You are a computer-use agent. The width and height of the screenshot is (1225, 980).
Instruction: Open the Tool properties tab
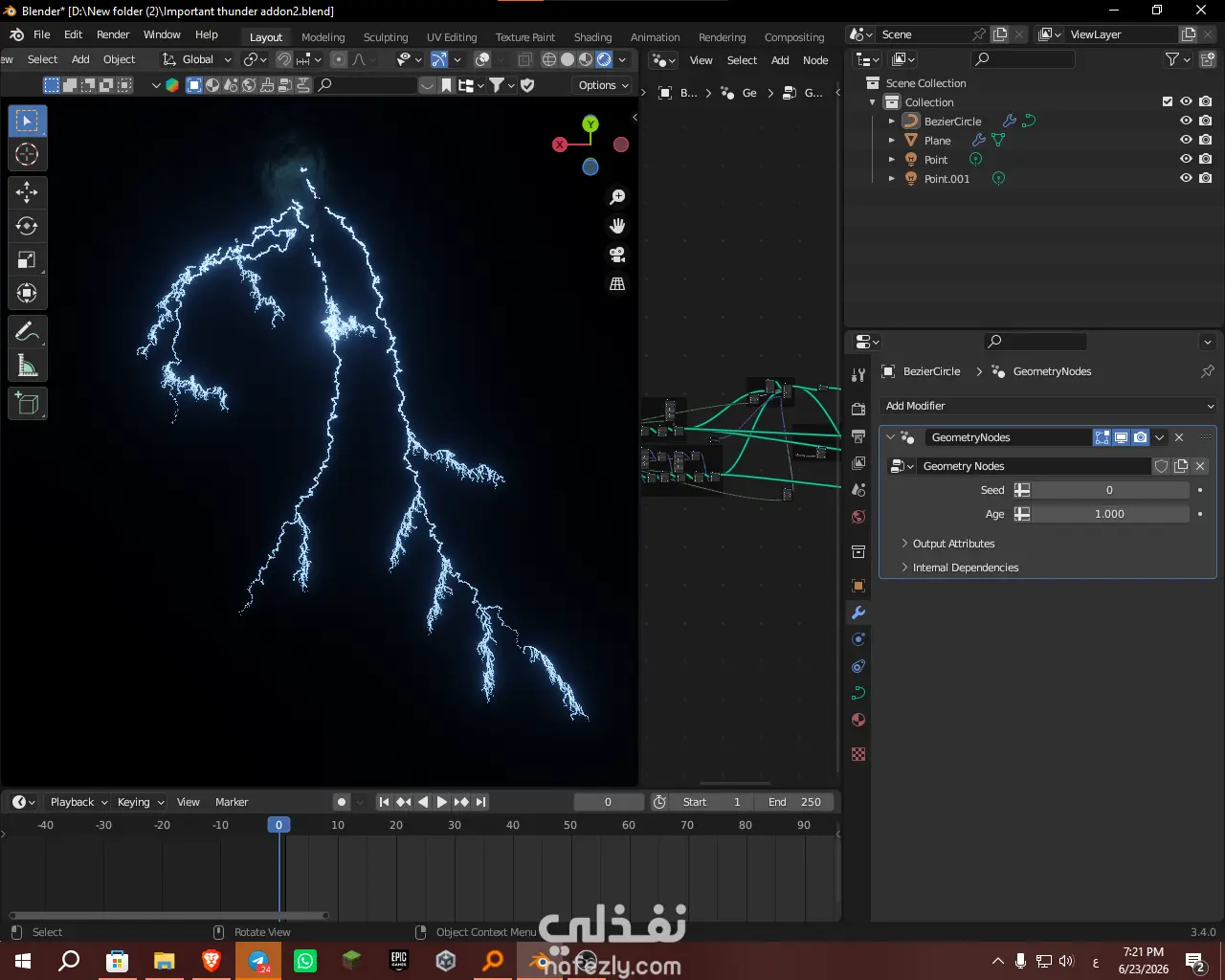pyautogui.click(x=858, y=375)
